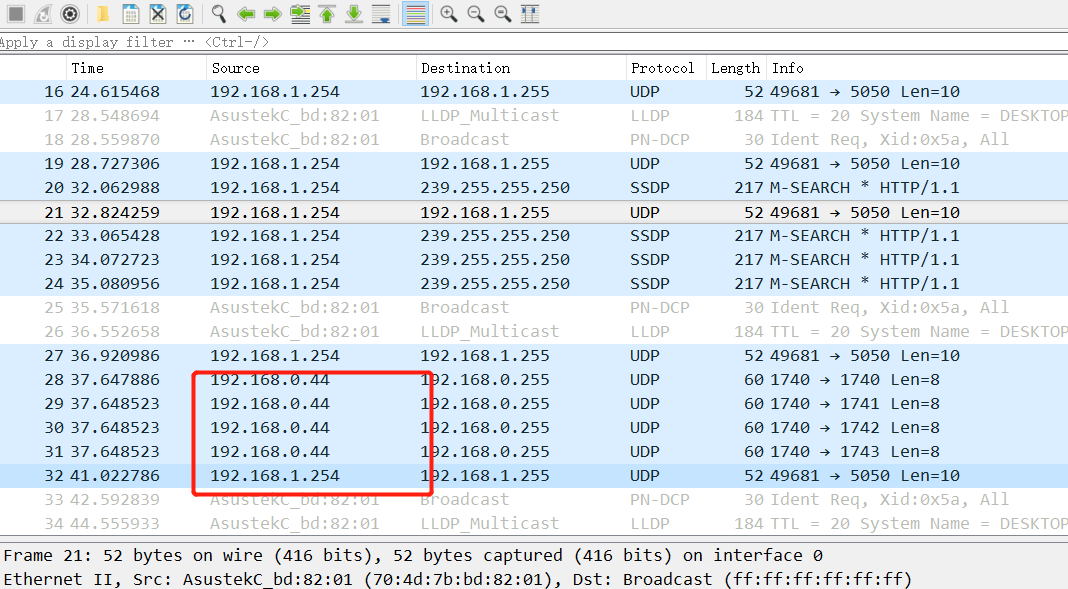Zoom out main window text

(x=475, y=14)
